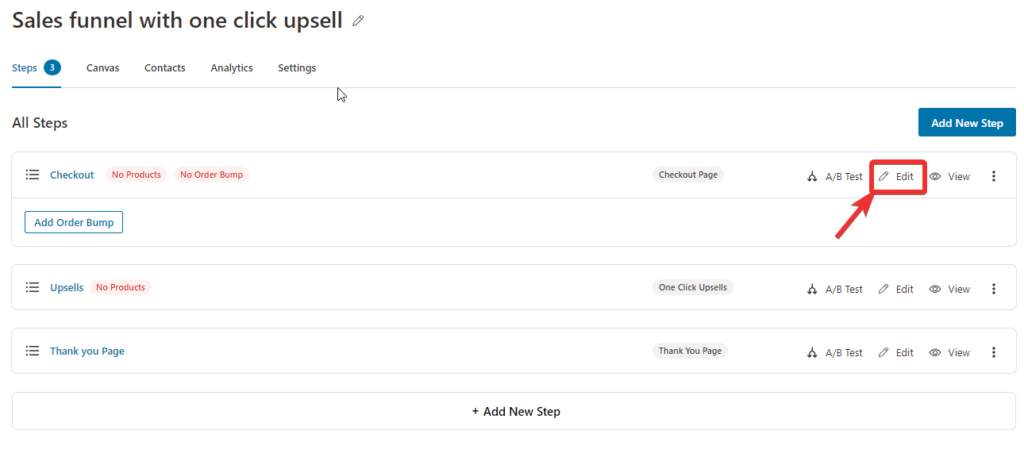This screenshot has height=457, width=1024.
Task: View the Thank you Page via eye icon
Action: coord(950,353)
